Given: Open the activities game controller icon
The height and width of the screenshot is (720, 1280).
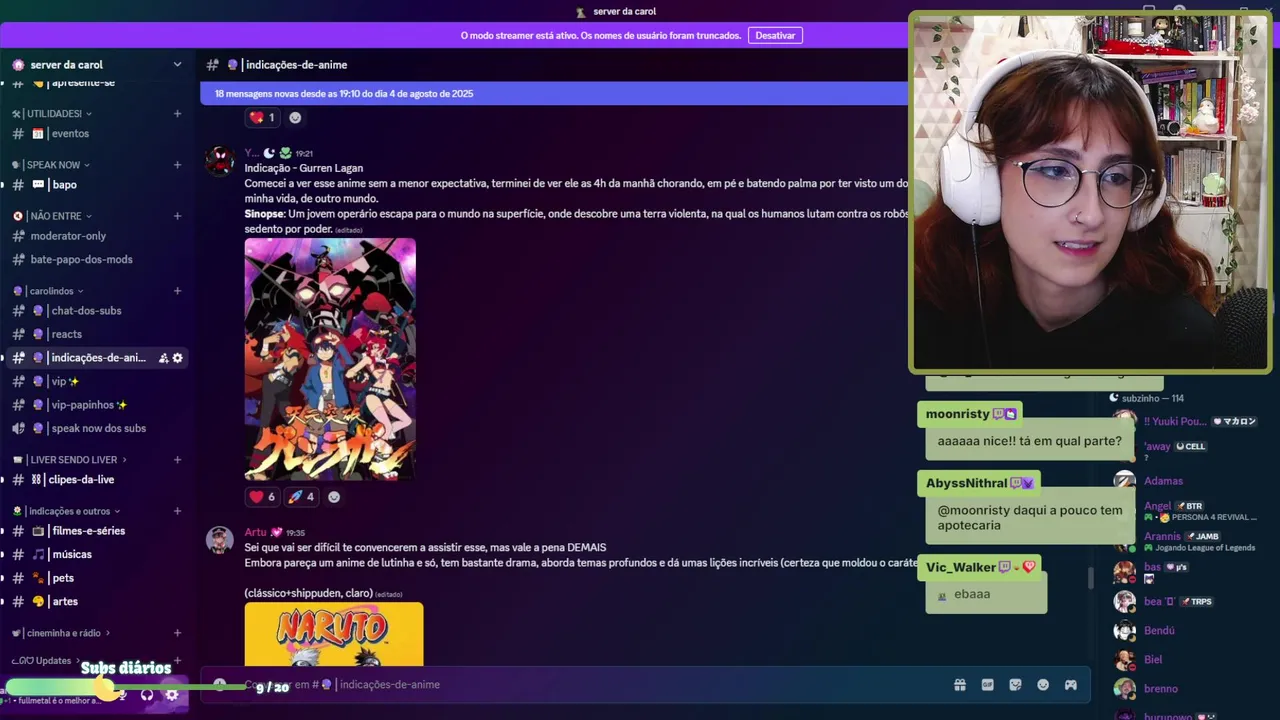Looking at the screenshot, I should pos(1070,685).
